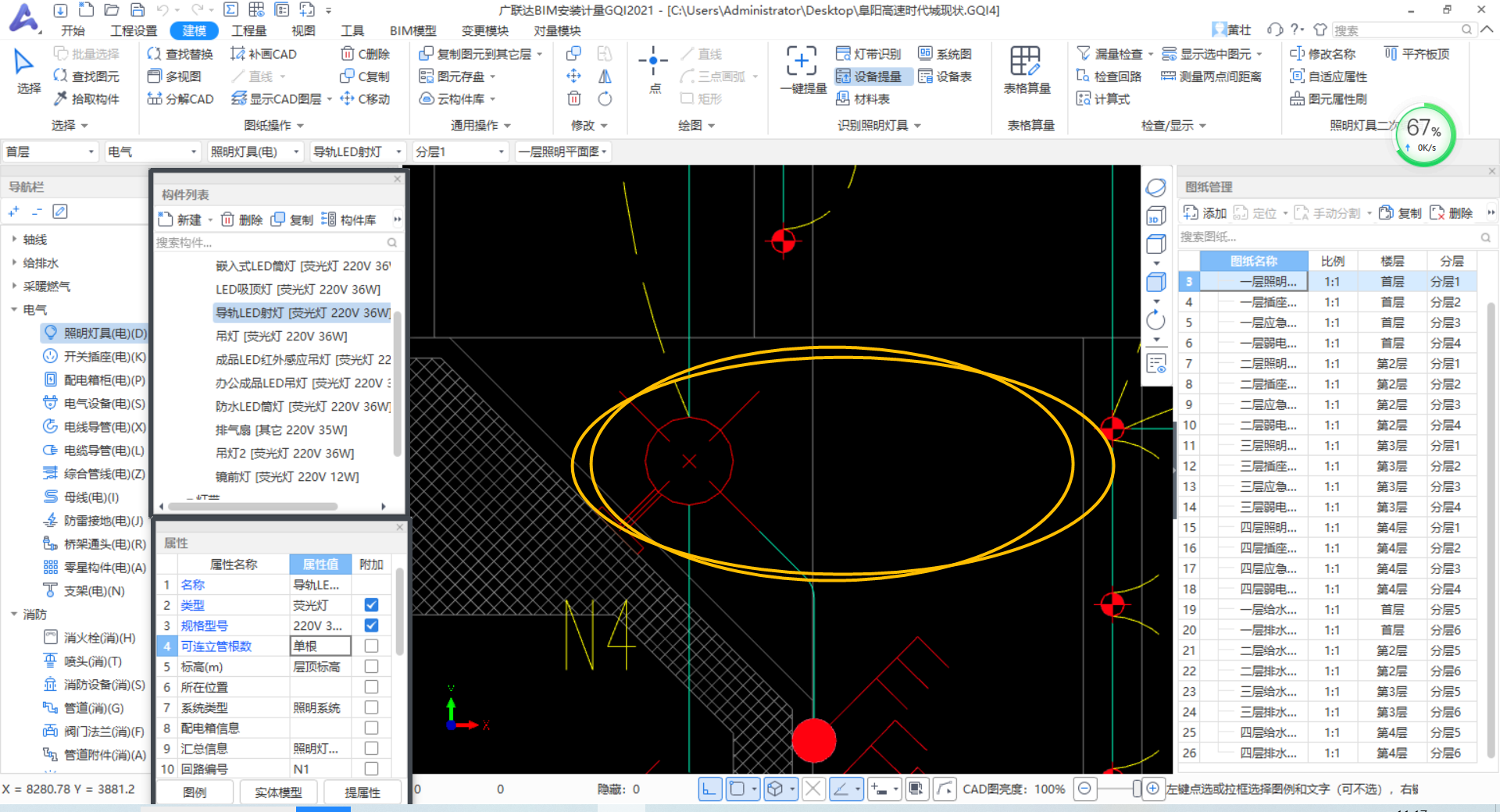Click 新建 in 构件列表 panel

pos(180,220)
